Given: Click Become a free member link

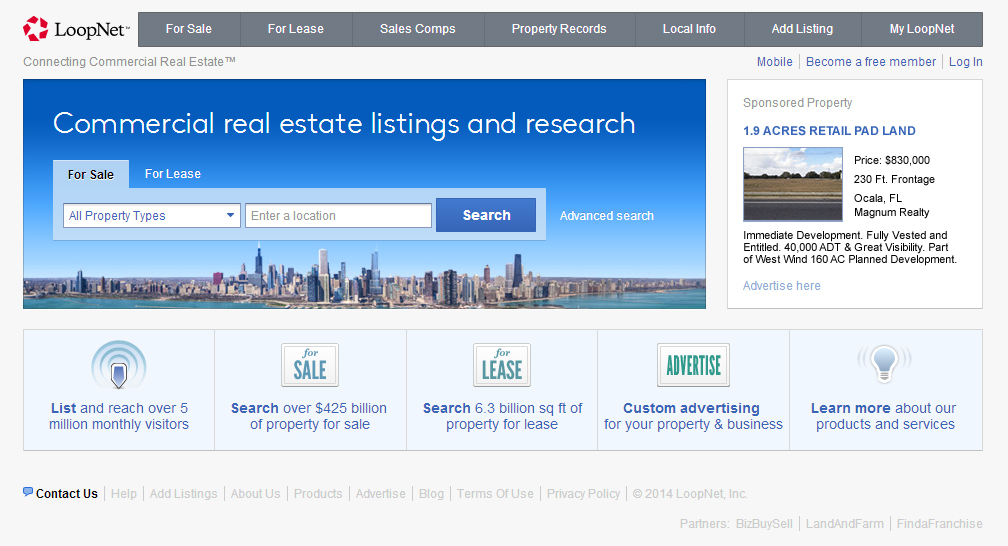Looking at the screenshot, I should click(x=871, y=62).
